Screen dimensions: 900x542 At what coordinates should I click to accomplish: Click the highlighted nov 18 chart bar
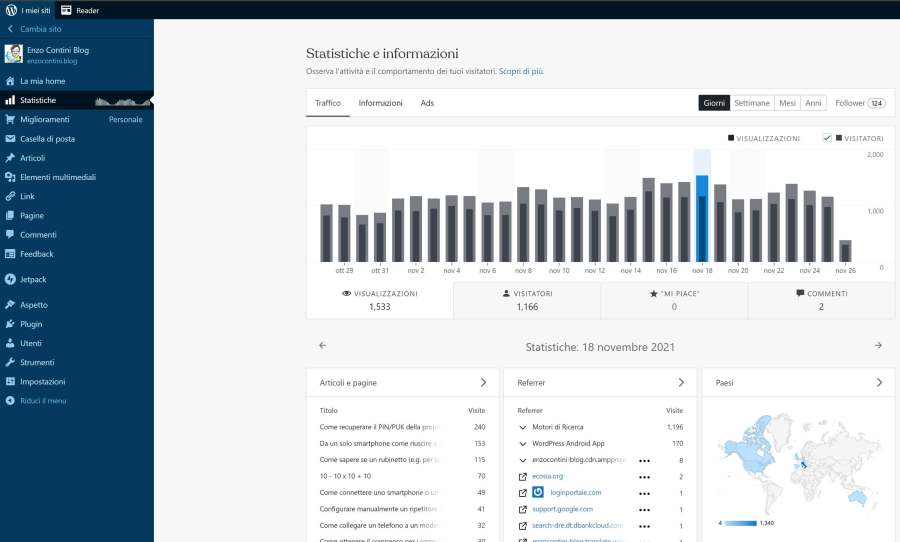pyautogui.click(x=702, y=220)
